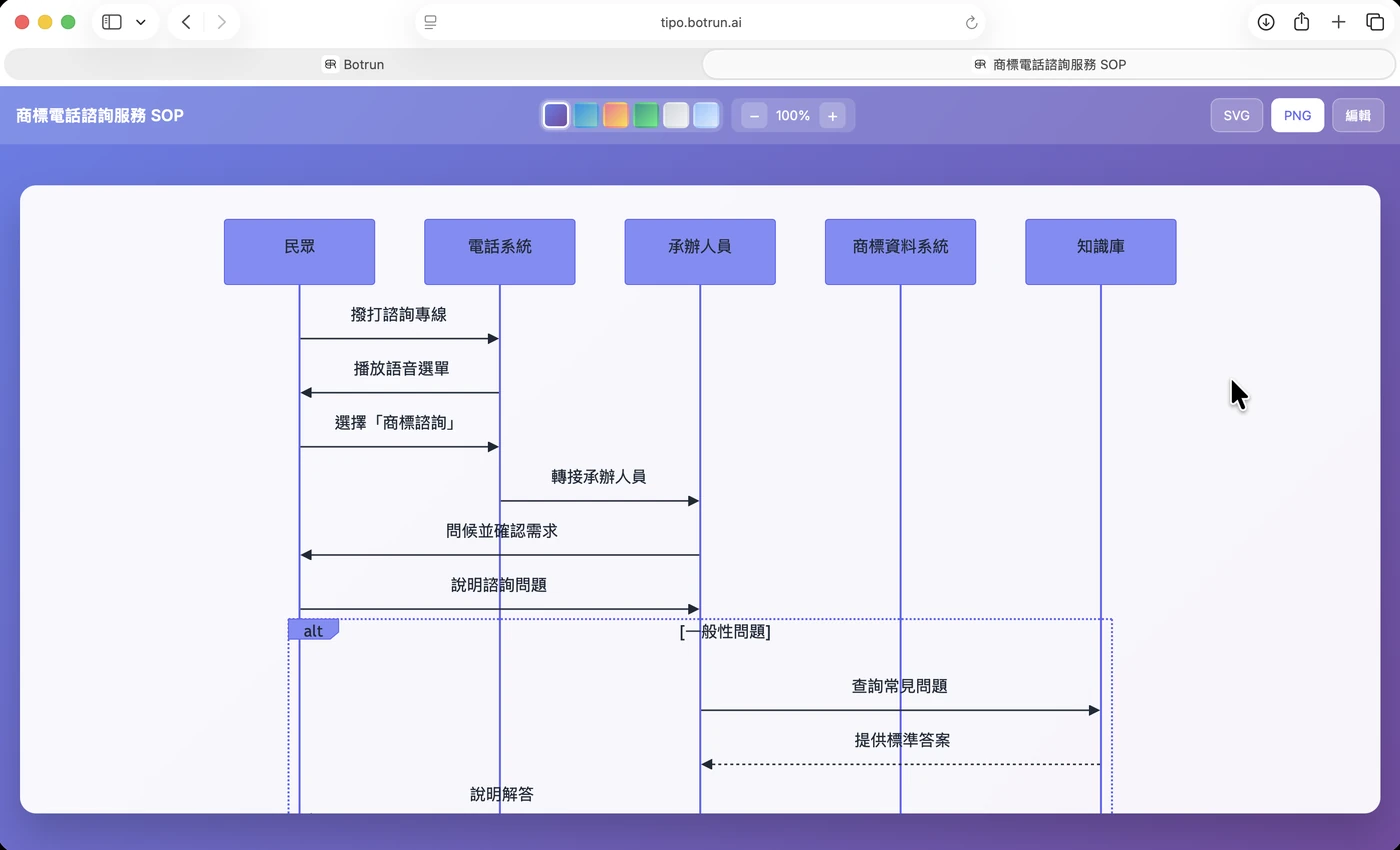Export the diagram as SVG
This screenshot has width=1400, height=850.
coord(1237,115)
